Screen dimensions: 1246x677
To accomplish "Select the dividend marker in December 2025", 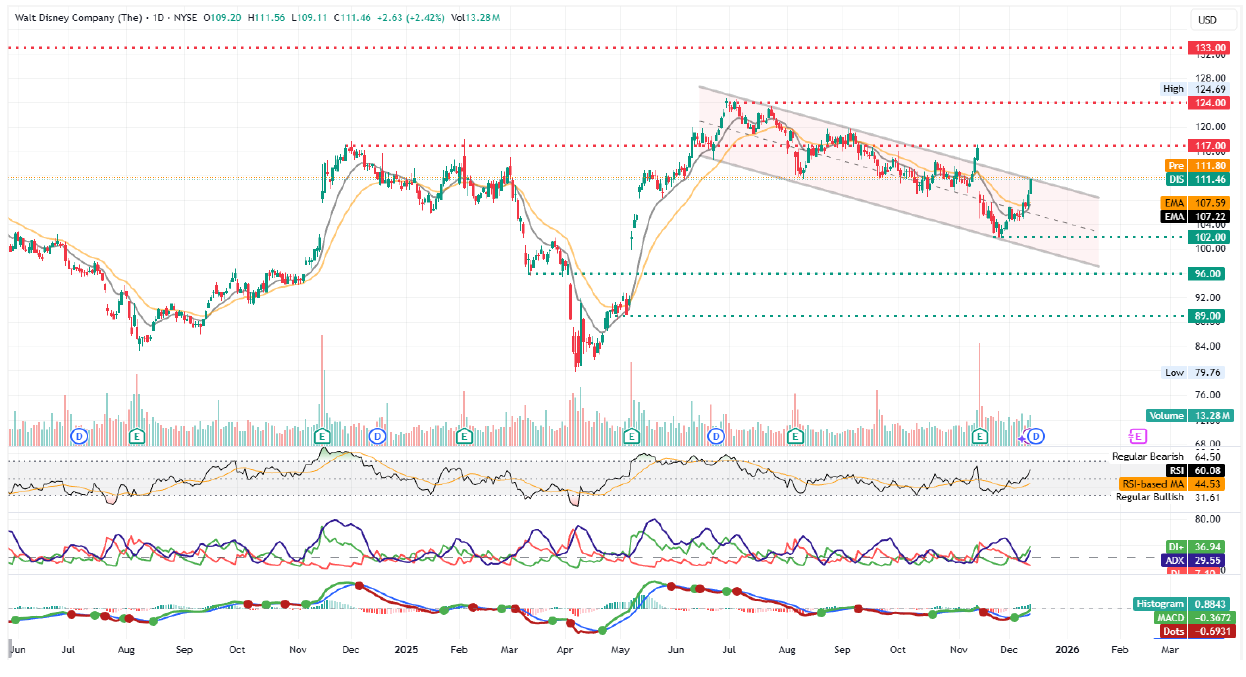I will pyautogui.click(x=1037, y=436).
